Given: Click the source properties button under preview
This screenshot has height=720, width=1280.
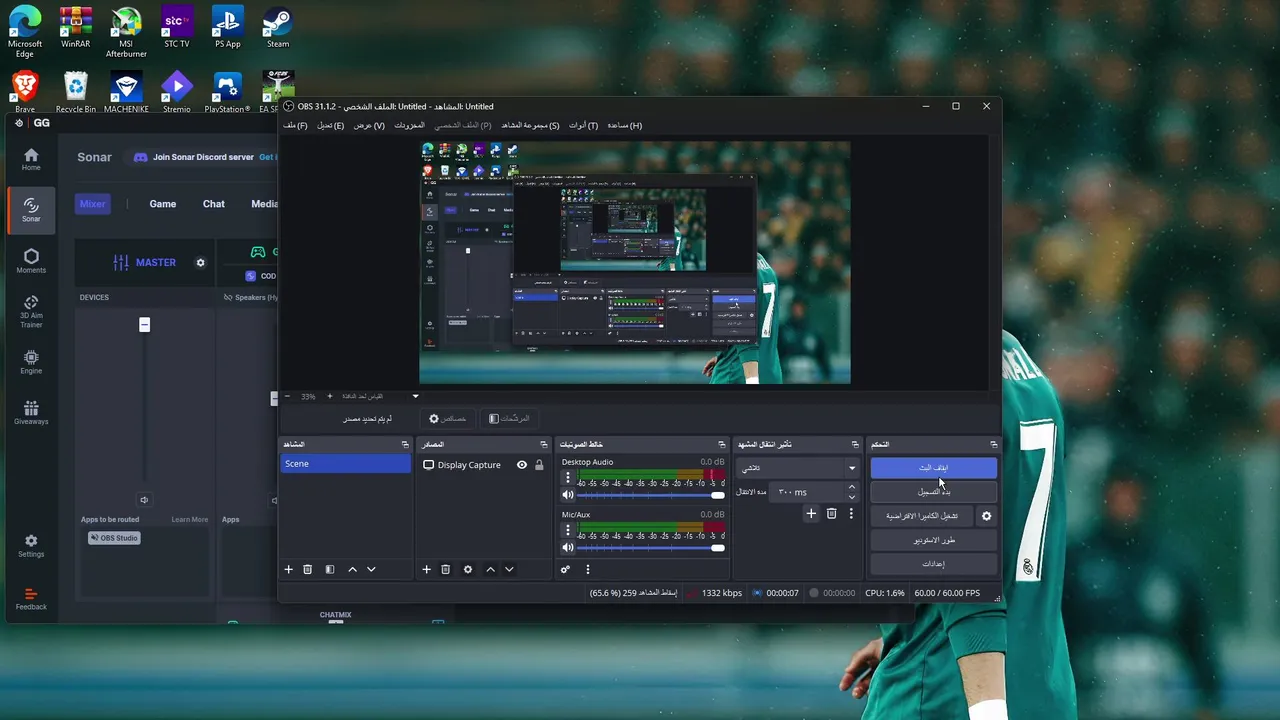Looking at the screenshot, I should point(448,419).
